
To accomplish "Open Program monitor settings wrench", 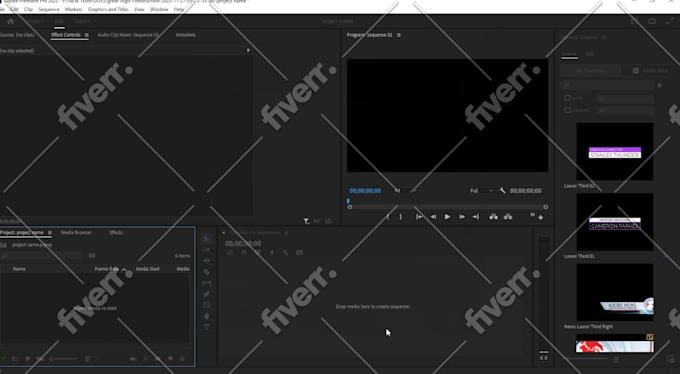I will pos(502,190).
